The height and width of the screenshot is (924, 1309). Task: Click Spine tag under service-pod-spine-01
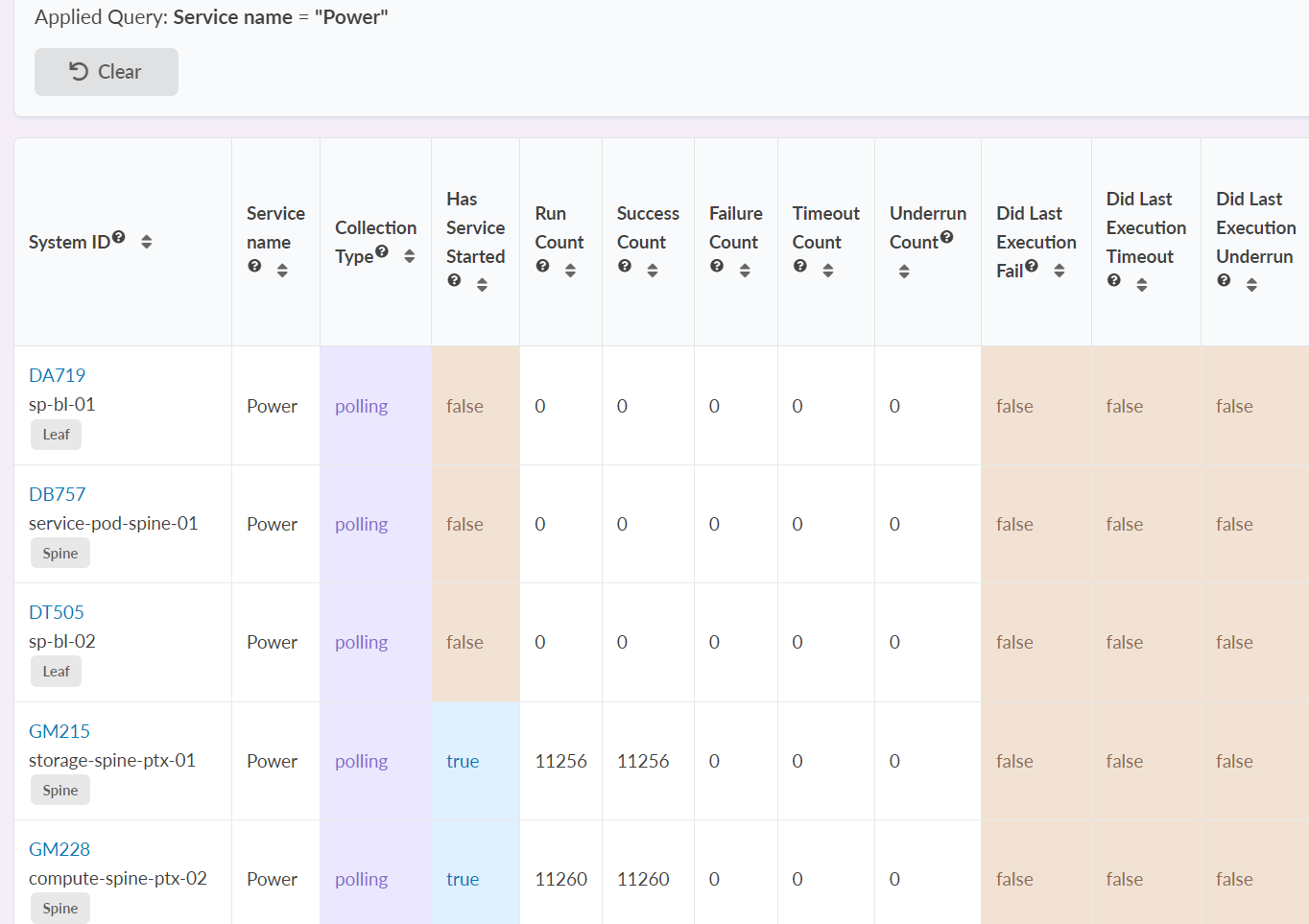pyautogui.click(x=60, y=554)
